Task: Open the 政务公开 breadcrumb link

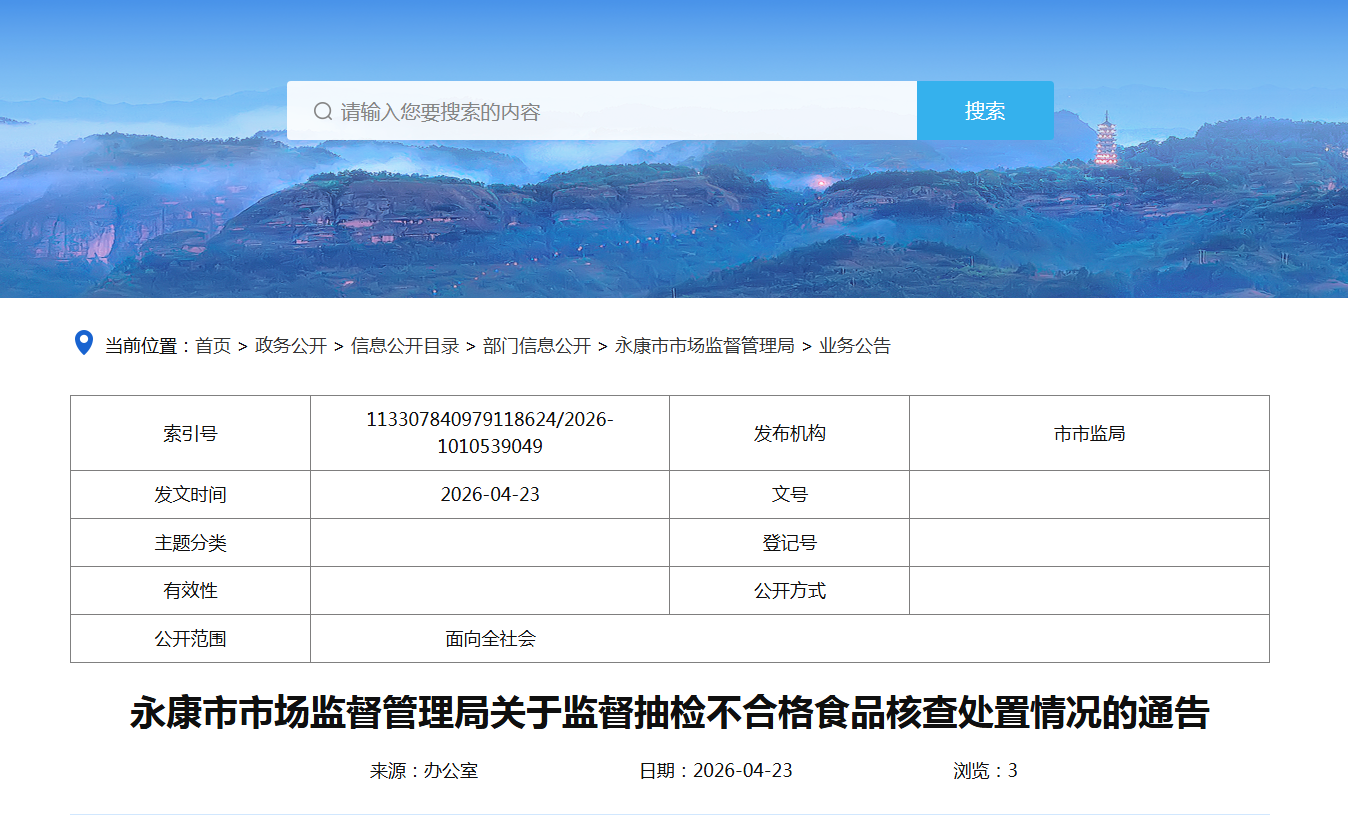Action: pos(291,346)
